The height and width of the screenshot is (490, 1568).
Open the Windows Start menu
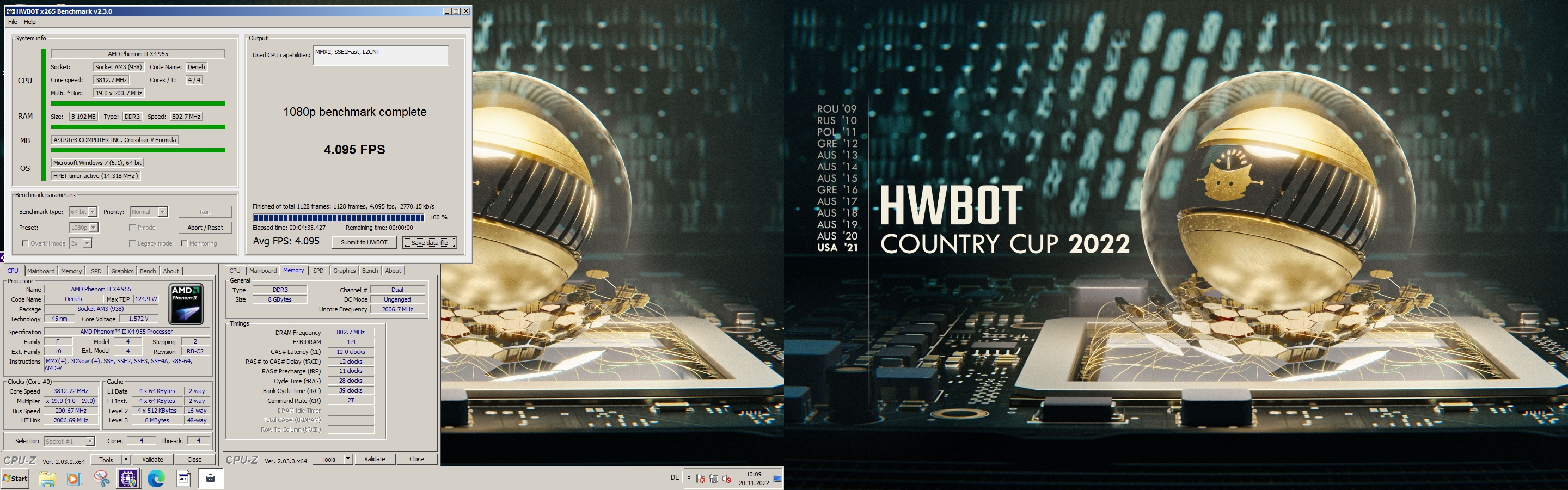[x=15, y=479]
